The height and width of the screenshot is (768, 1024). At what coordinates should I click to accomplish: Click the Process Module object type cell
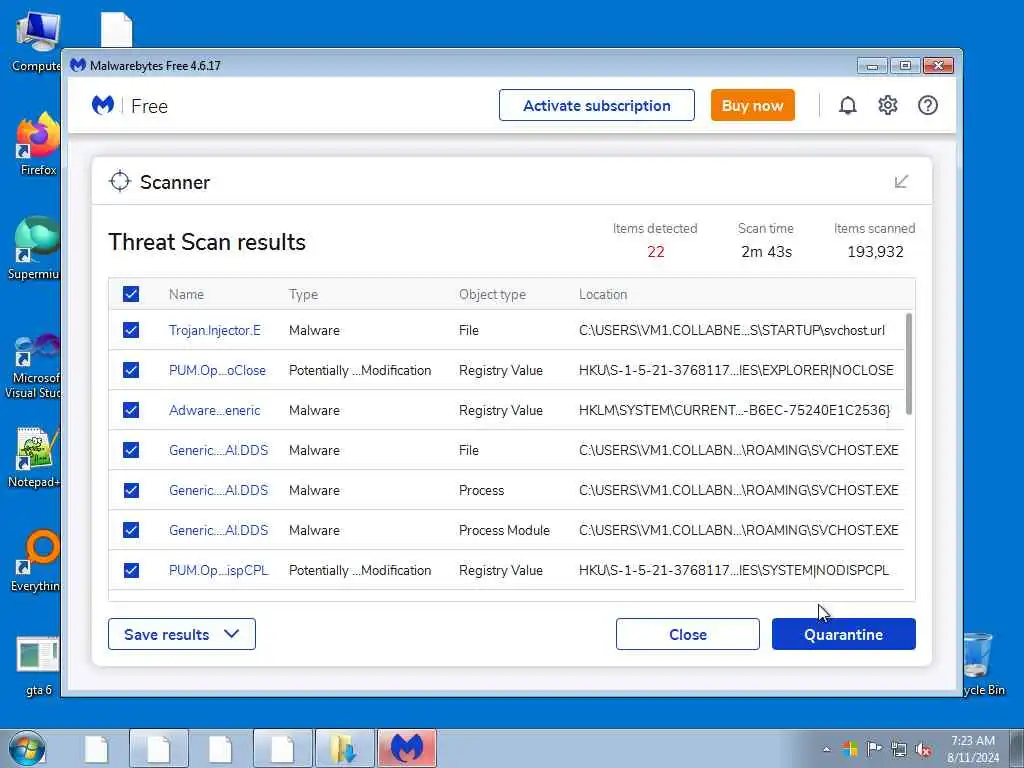pos(504,530)
